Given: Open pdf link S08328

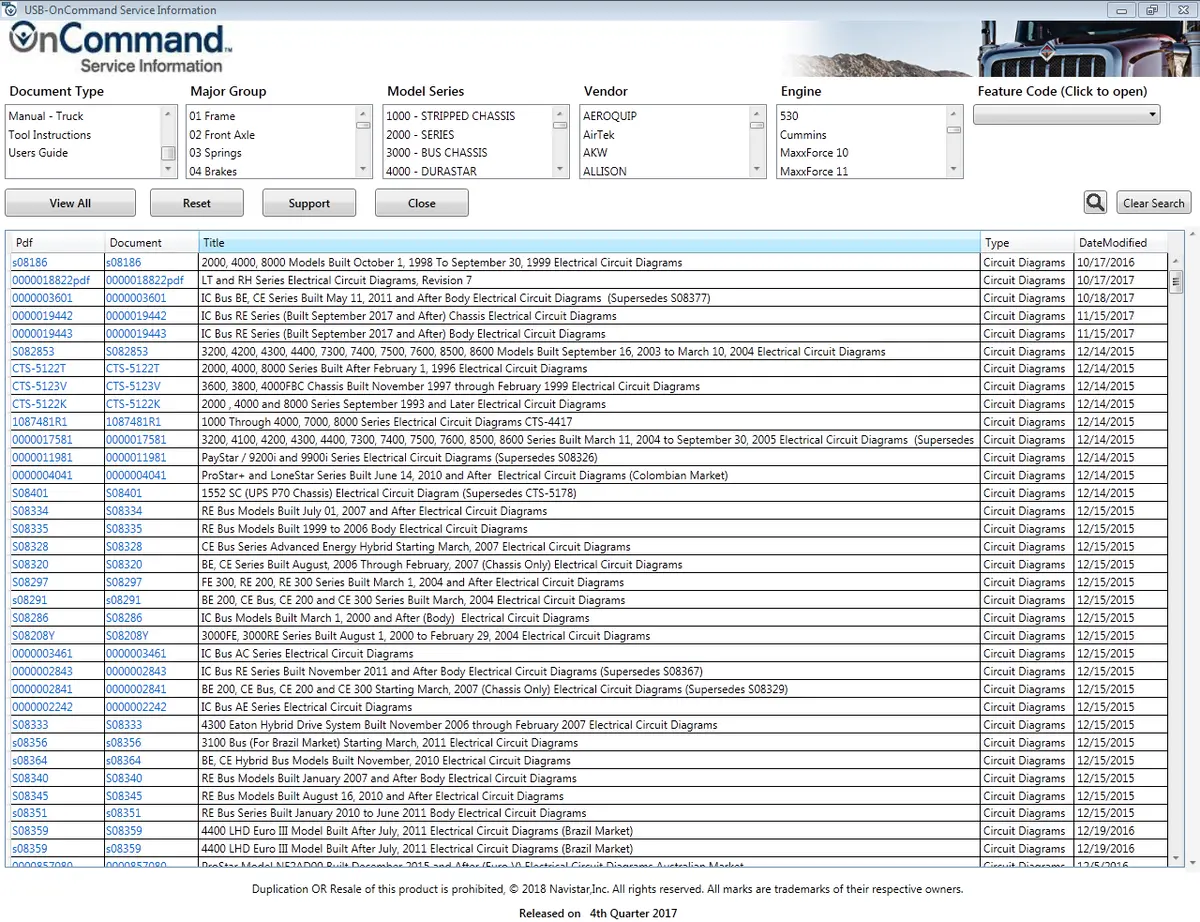Looking at the screenshot, I should tap(30, 547).
